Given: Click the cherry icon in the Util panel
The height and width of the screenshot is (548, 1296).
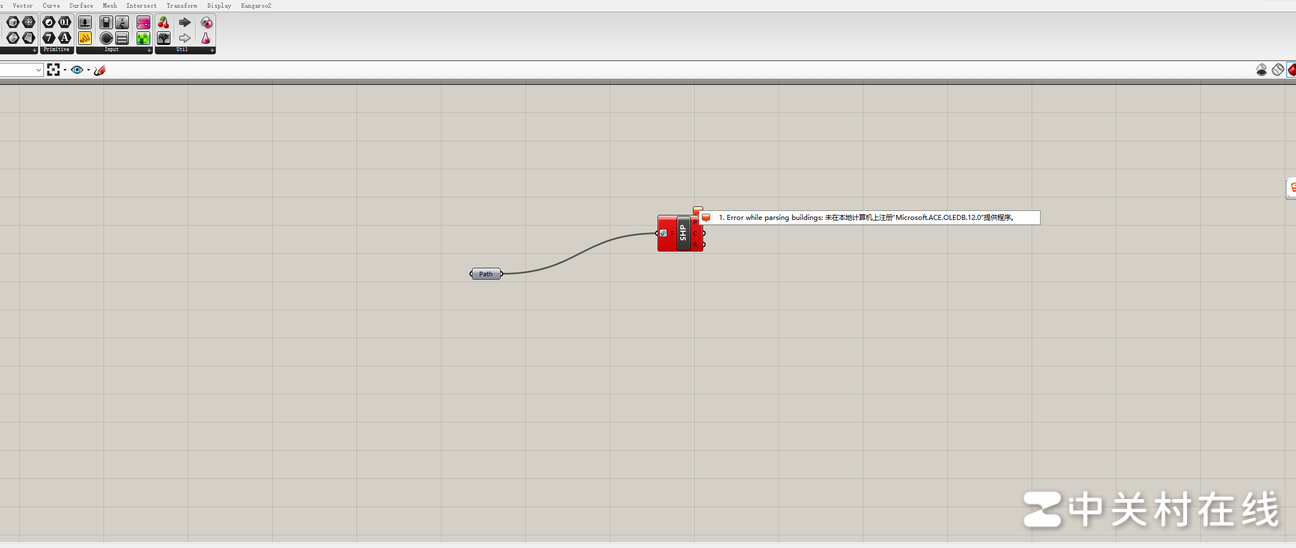Looking at the screenshot, I should tap(164, 22).
